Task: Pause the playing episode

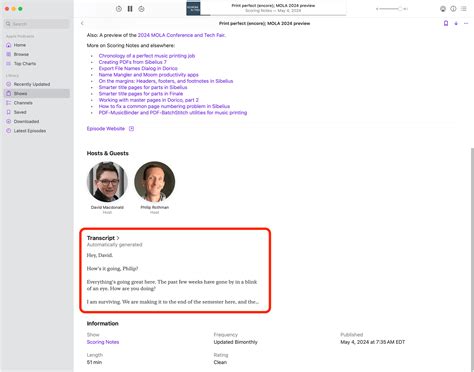Action: (x=130, y=9)
